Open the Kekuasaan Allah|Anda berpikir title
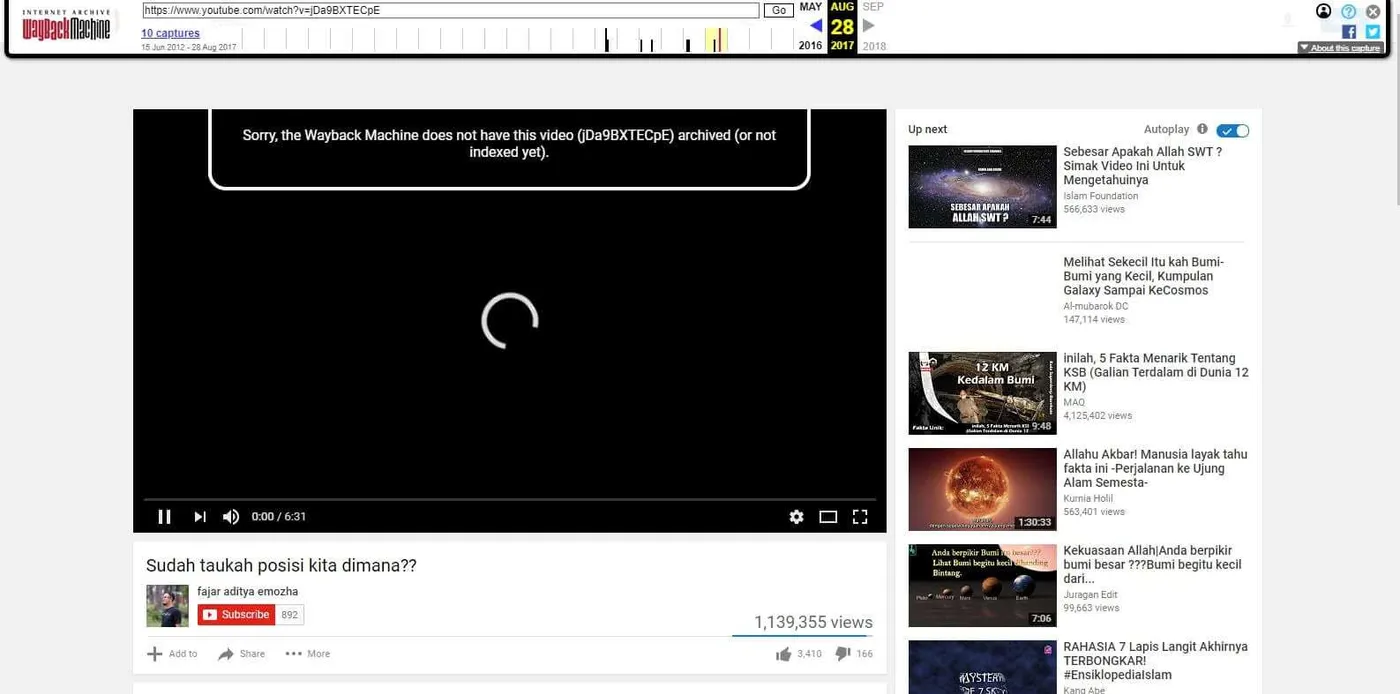1400x694 pixels. (1152, 564)
